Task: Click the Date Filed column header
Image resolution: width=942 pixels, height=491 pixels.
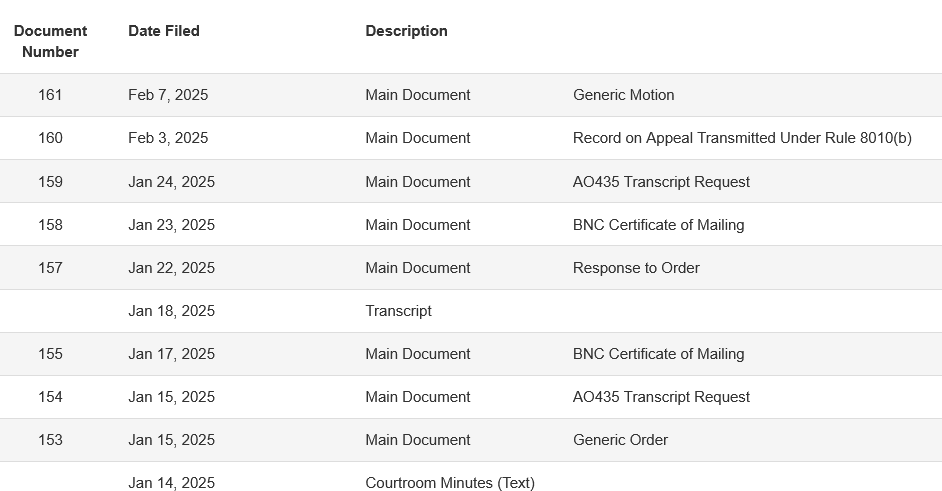Action: 164,31
